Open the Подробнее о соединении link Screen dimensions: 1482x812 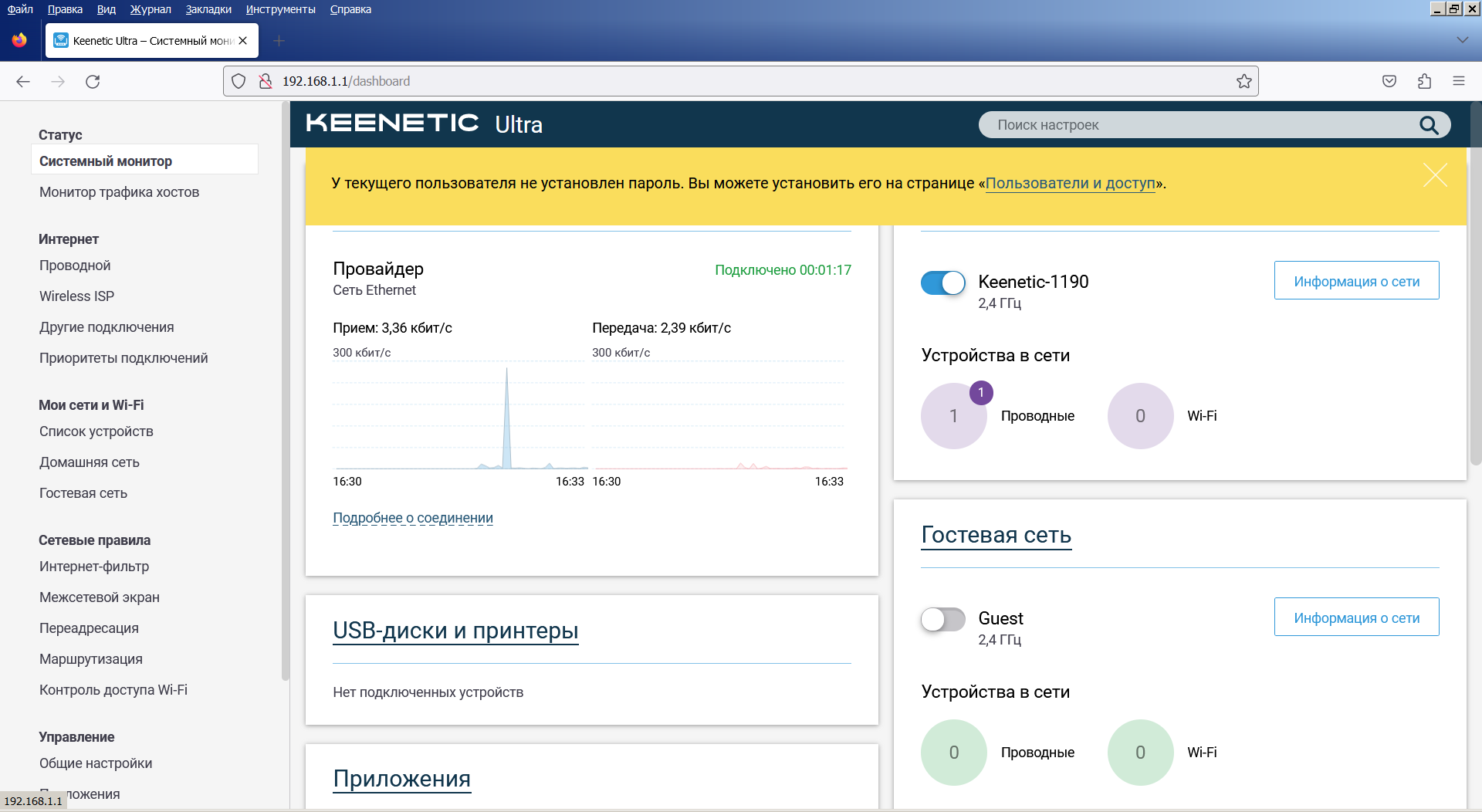(x=413, y=518)
